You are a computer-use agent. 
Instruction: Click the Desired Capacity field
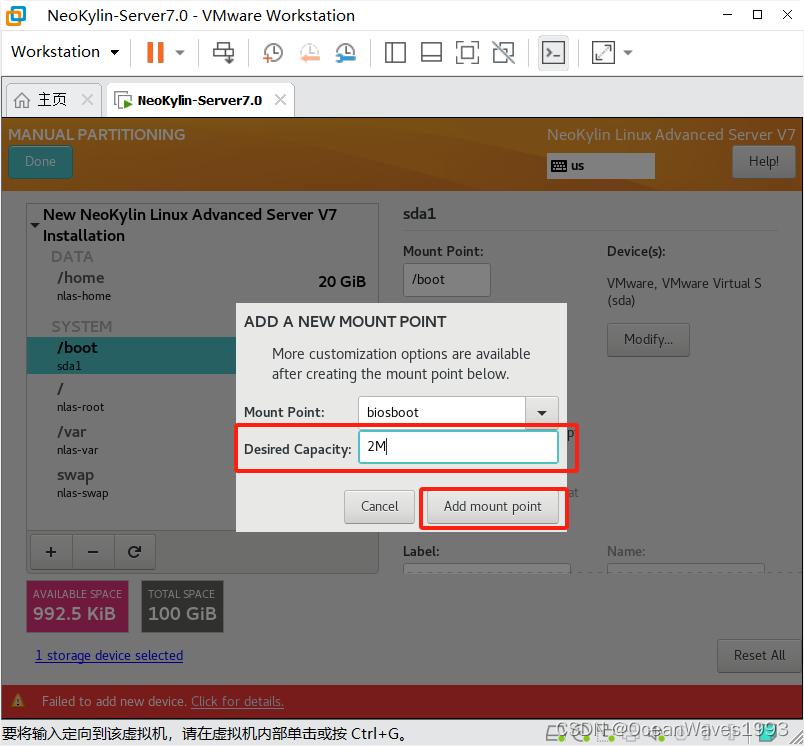458,447
